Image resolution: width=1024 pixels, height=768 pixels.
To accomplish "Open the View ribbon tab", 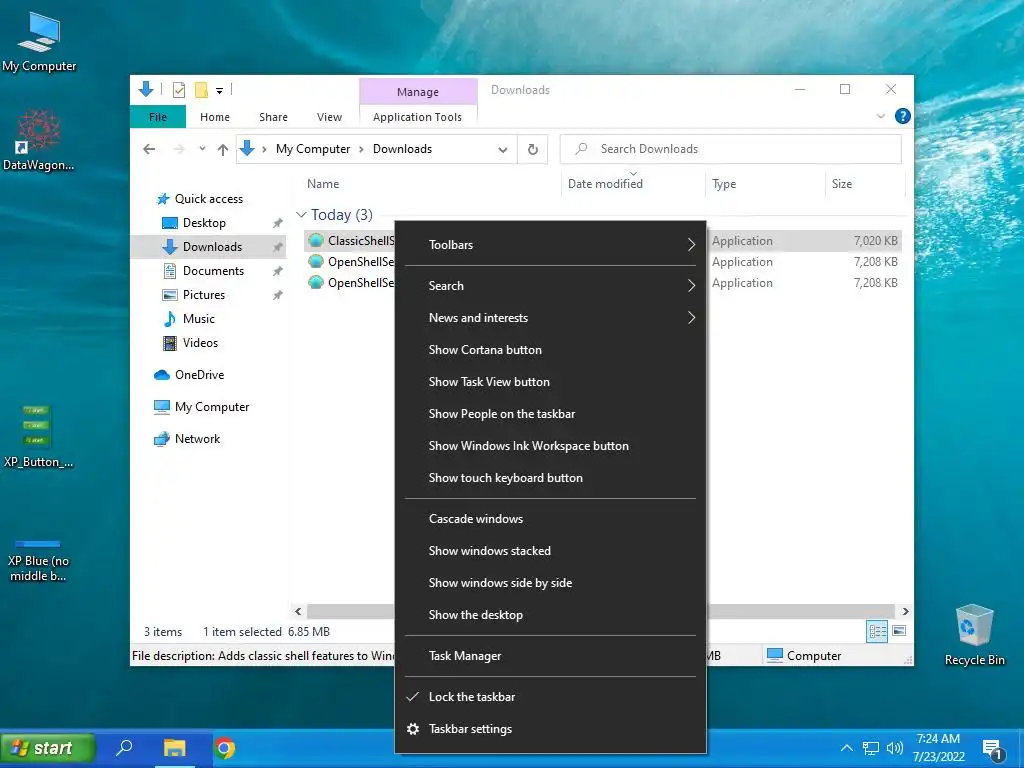I will [329, 117].
